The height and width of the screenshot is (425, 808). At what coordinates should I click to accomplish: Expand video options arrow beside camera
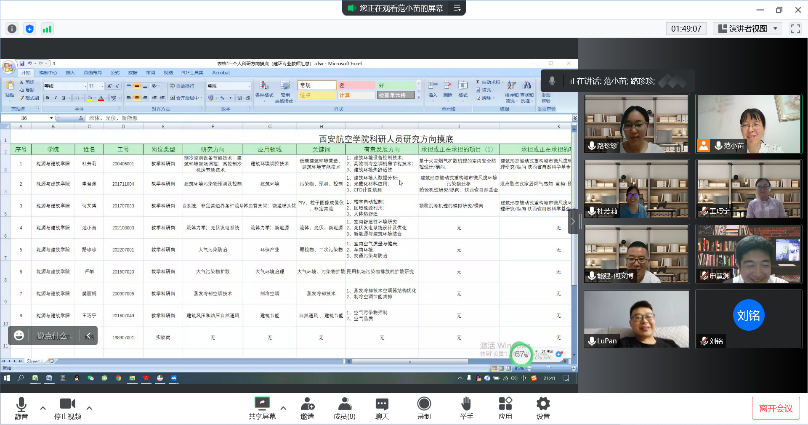91,408
